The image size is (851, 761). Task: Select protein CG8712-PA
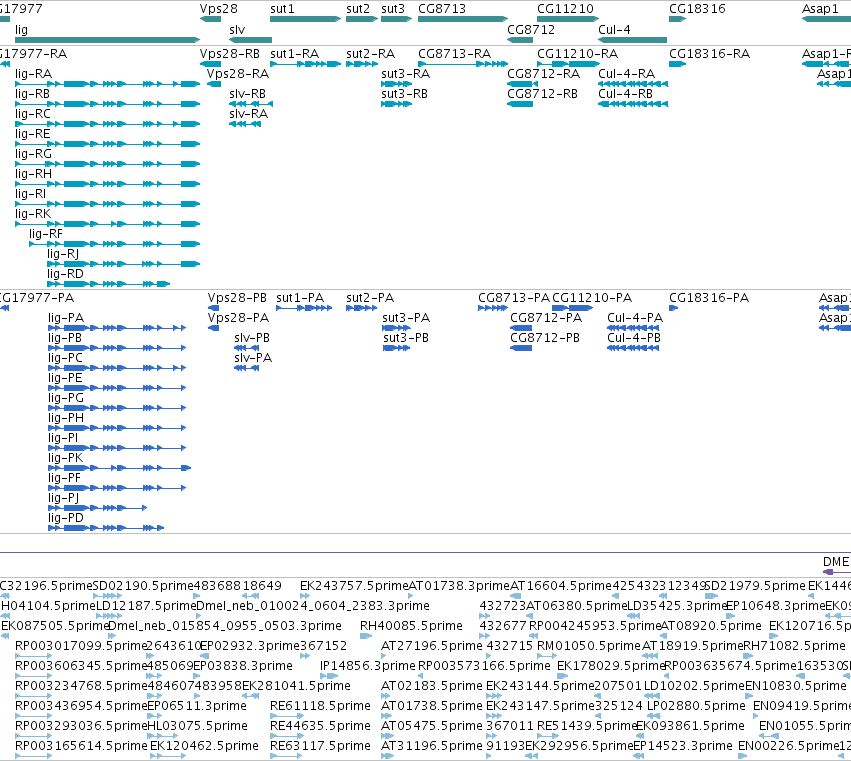521,328
